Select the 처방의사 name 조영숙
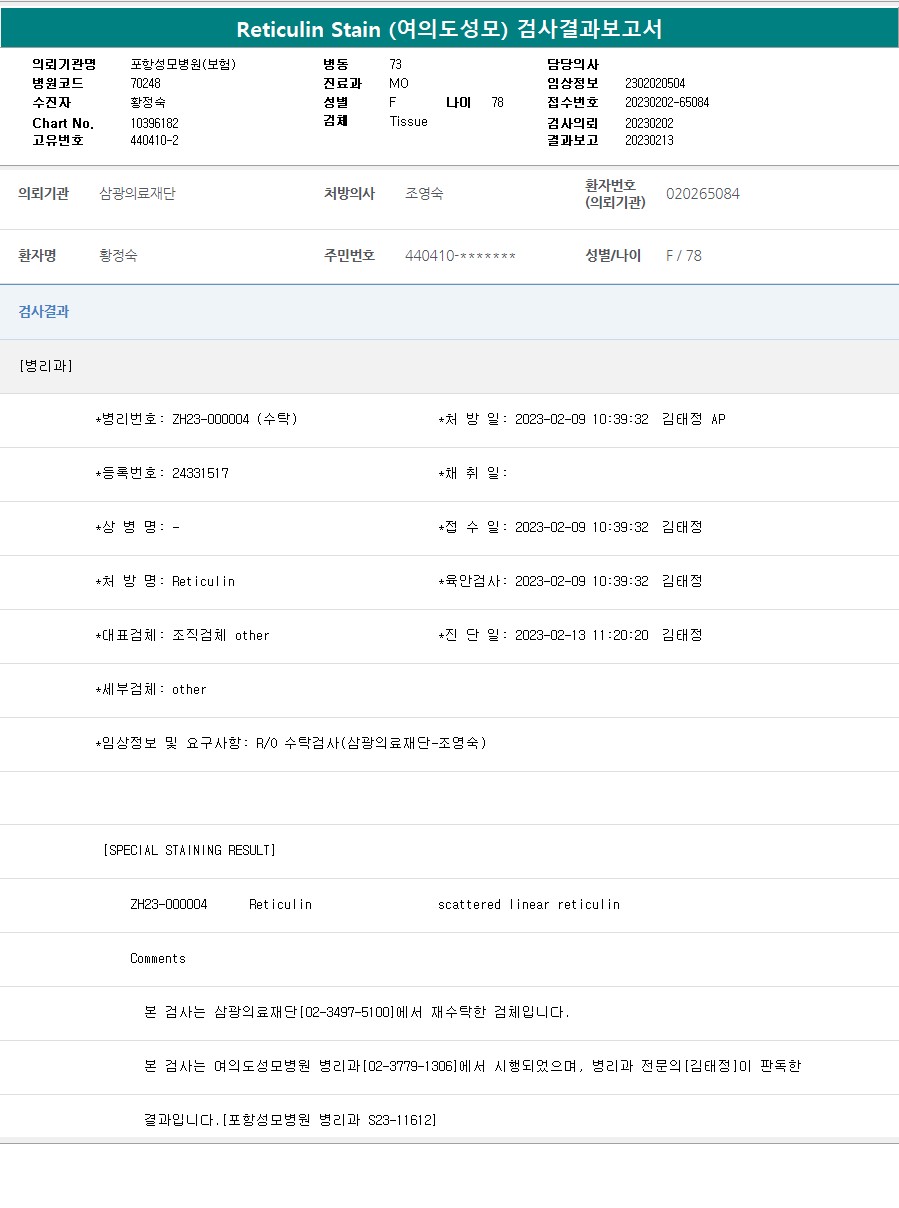 424,194
